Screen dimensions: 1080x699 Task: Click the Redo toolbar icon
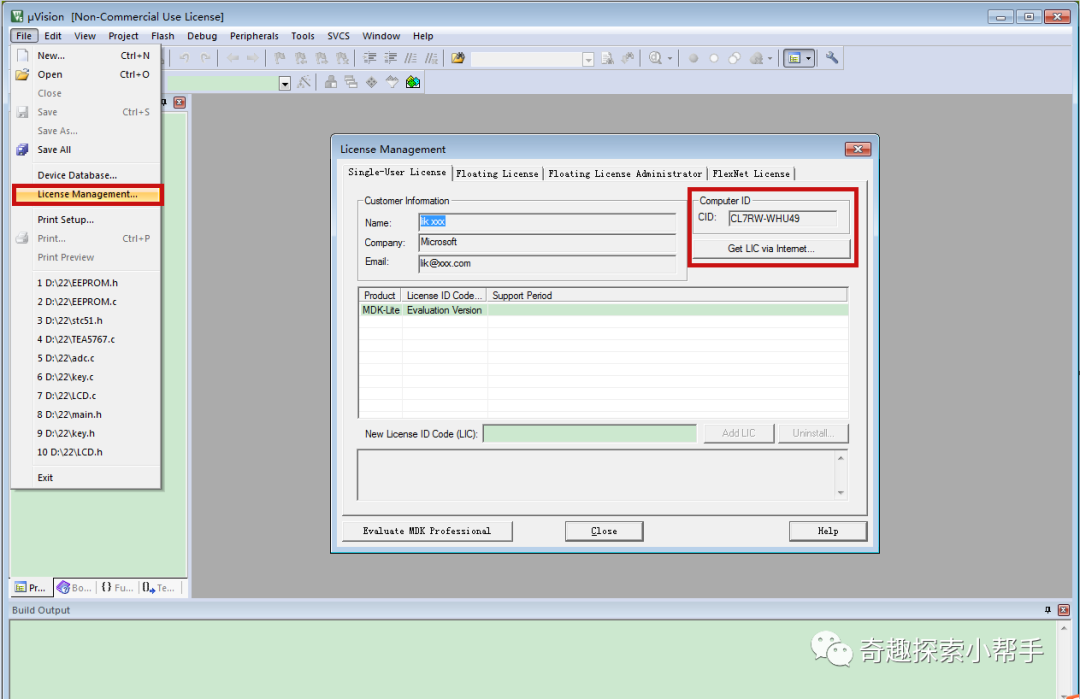pos(205,59)
